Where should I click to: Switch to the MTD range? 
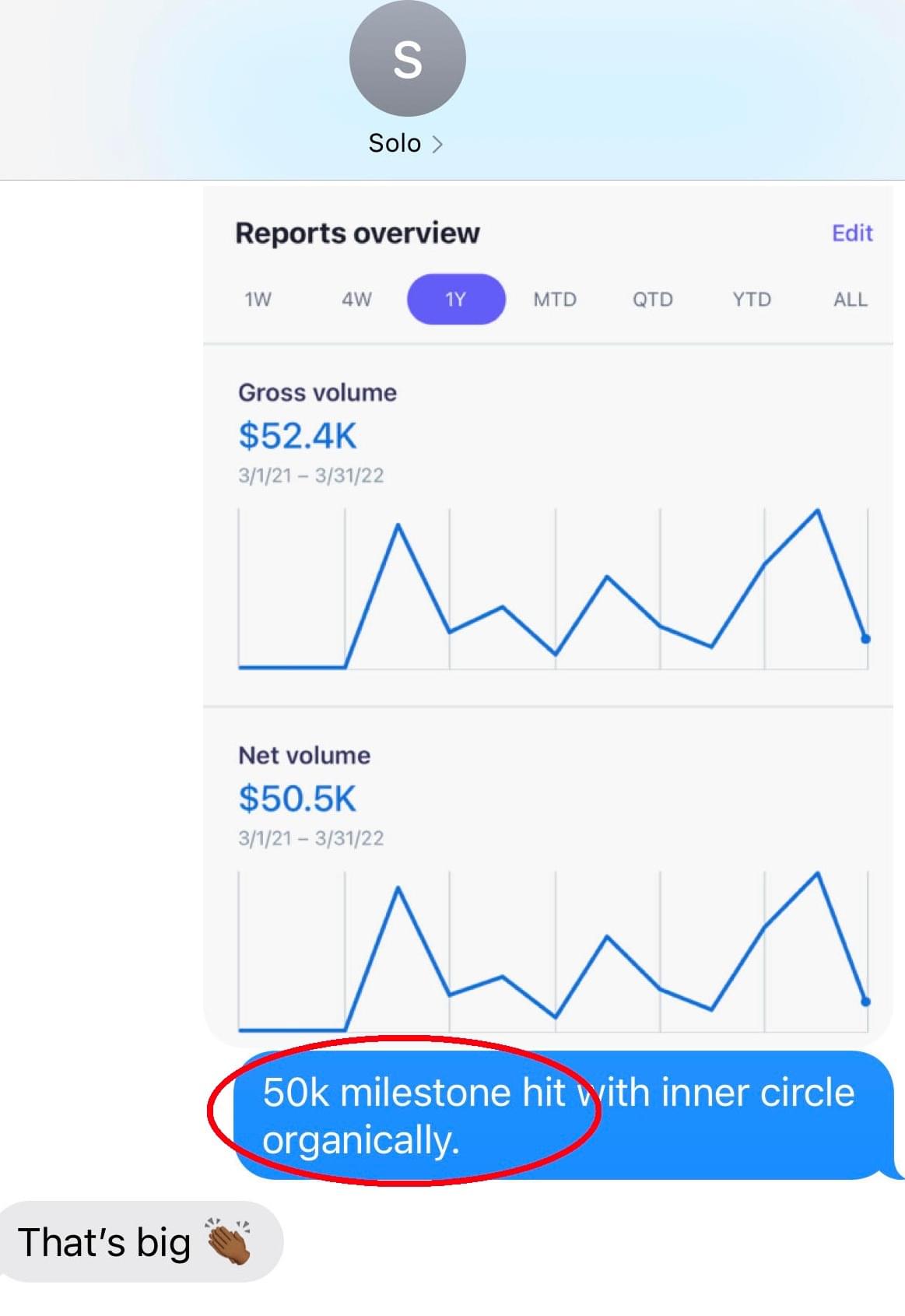coord(555,300)
